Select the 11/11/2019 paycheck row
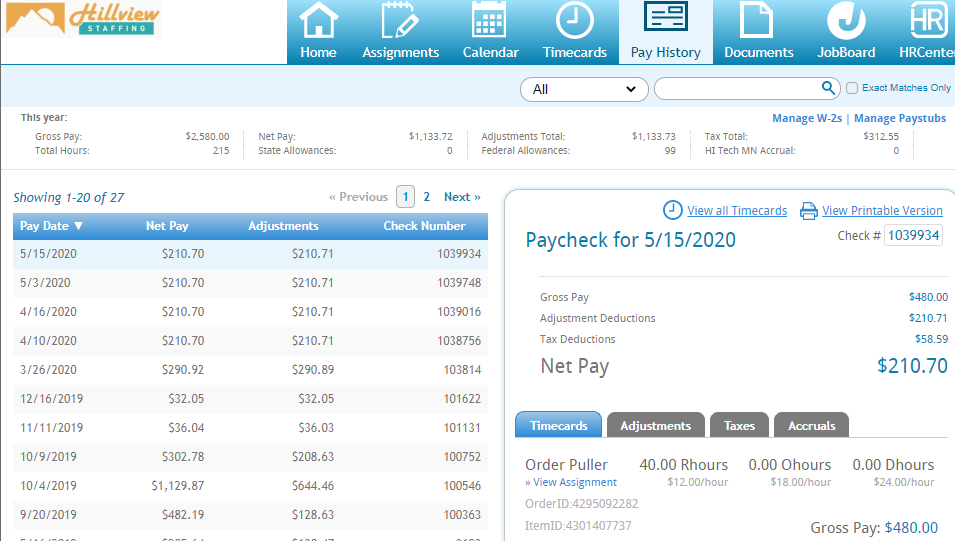This screenshot has width=955, height=541. coord(250,428)
